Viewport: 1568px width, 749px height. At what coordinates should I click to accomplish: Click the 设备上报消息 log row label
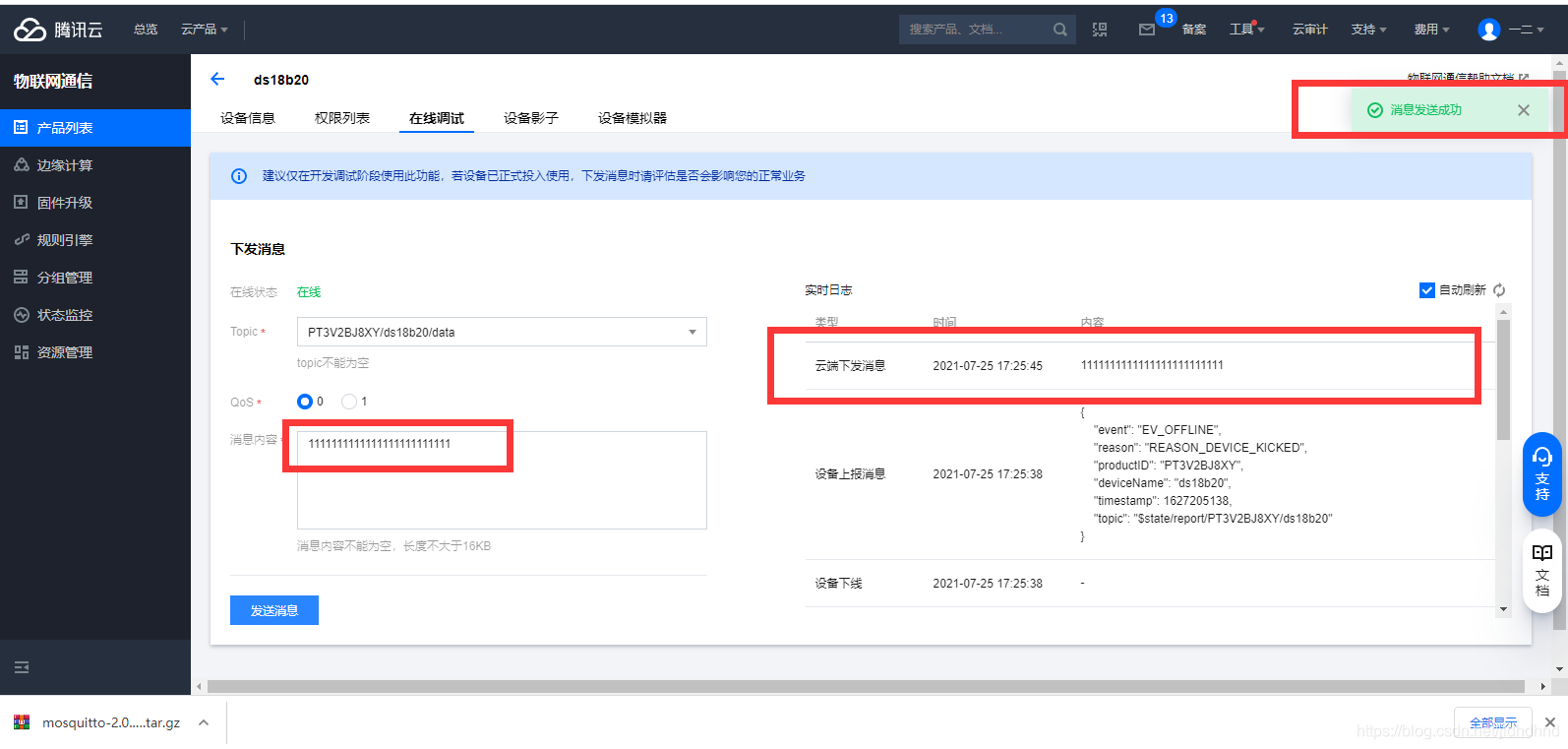tap(850, 474)
